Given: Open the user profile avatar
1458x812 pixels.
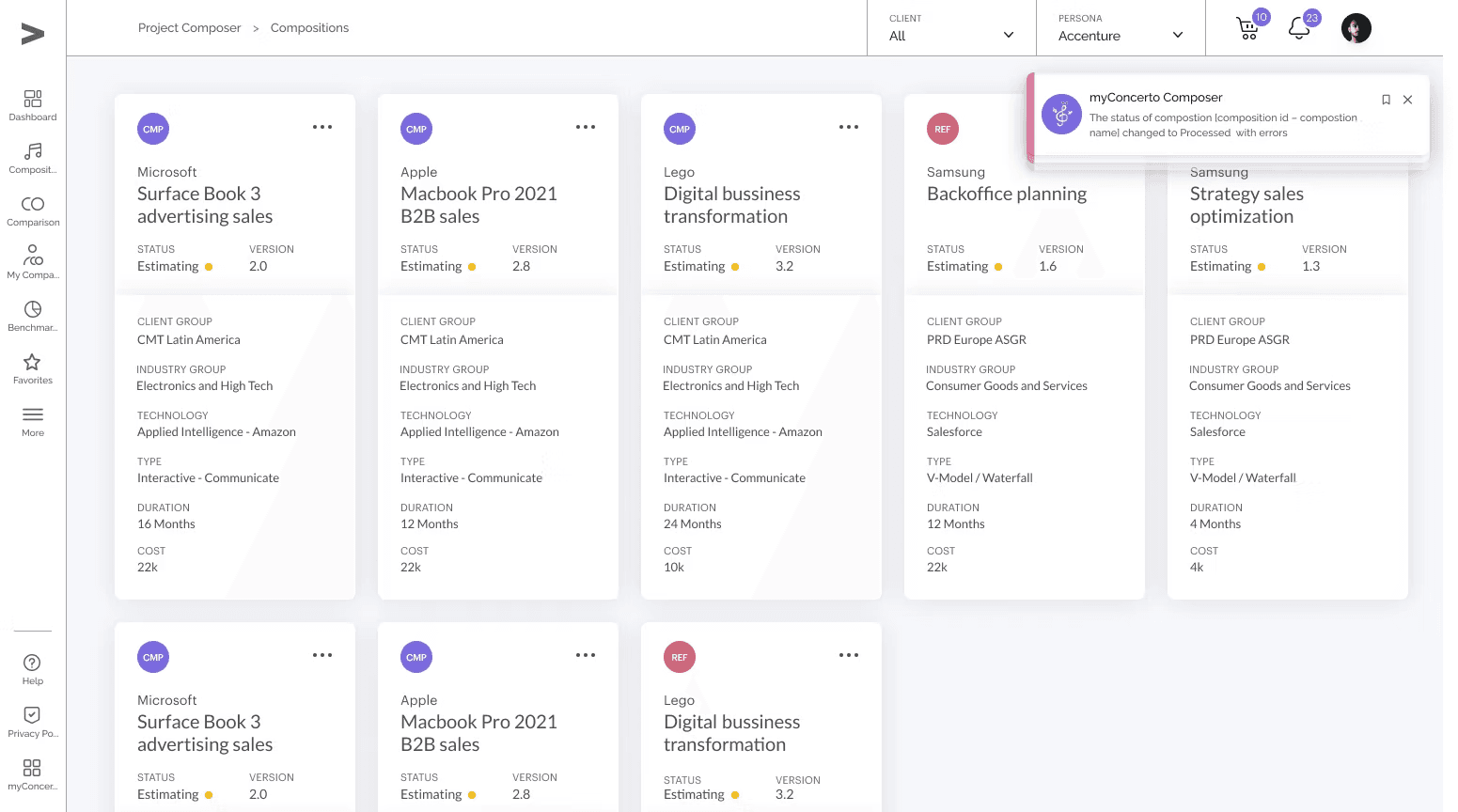Looking at the screenshot, I should 1356,28.
